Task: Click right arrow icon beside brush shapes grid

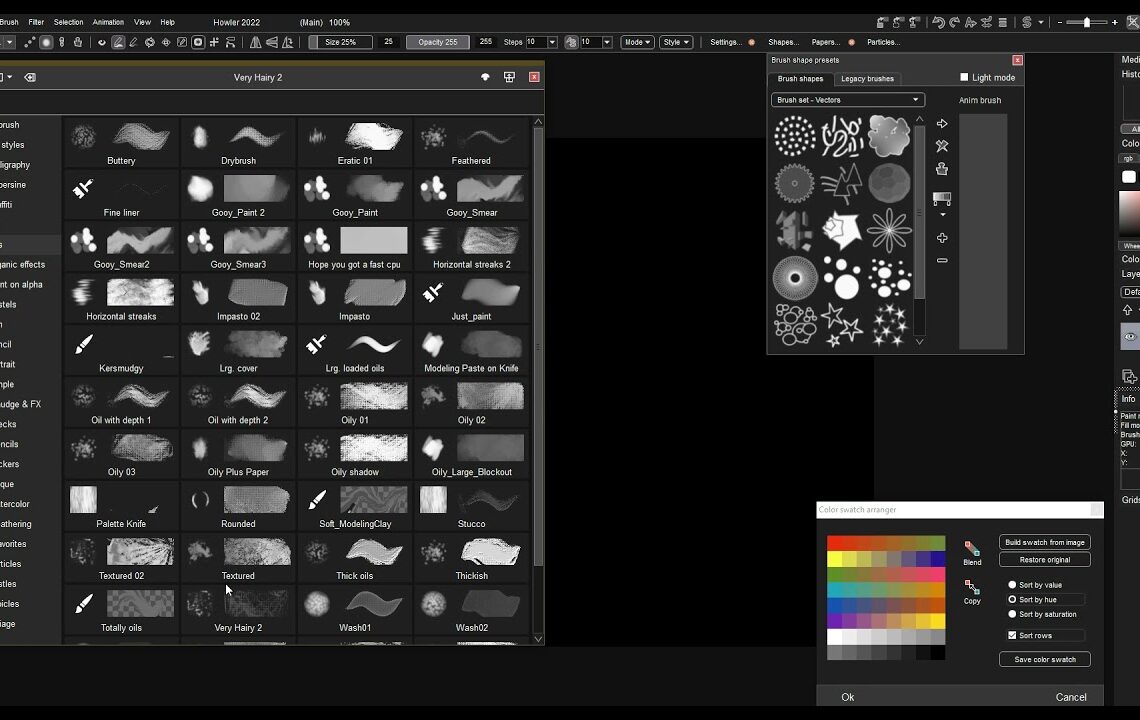Action: [942, 124]
